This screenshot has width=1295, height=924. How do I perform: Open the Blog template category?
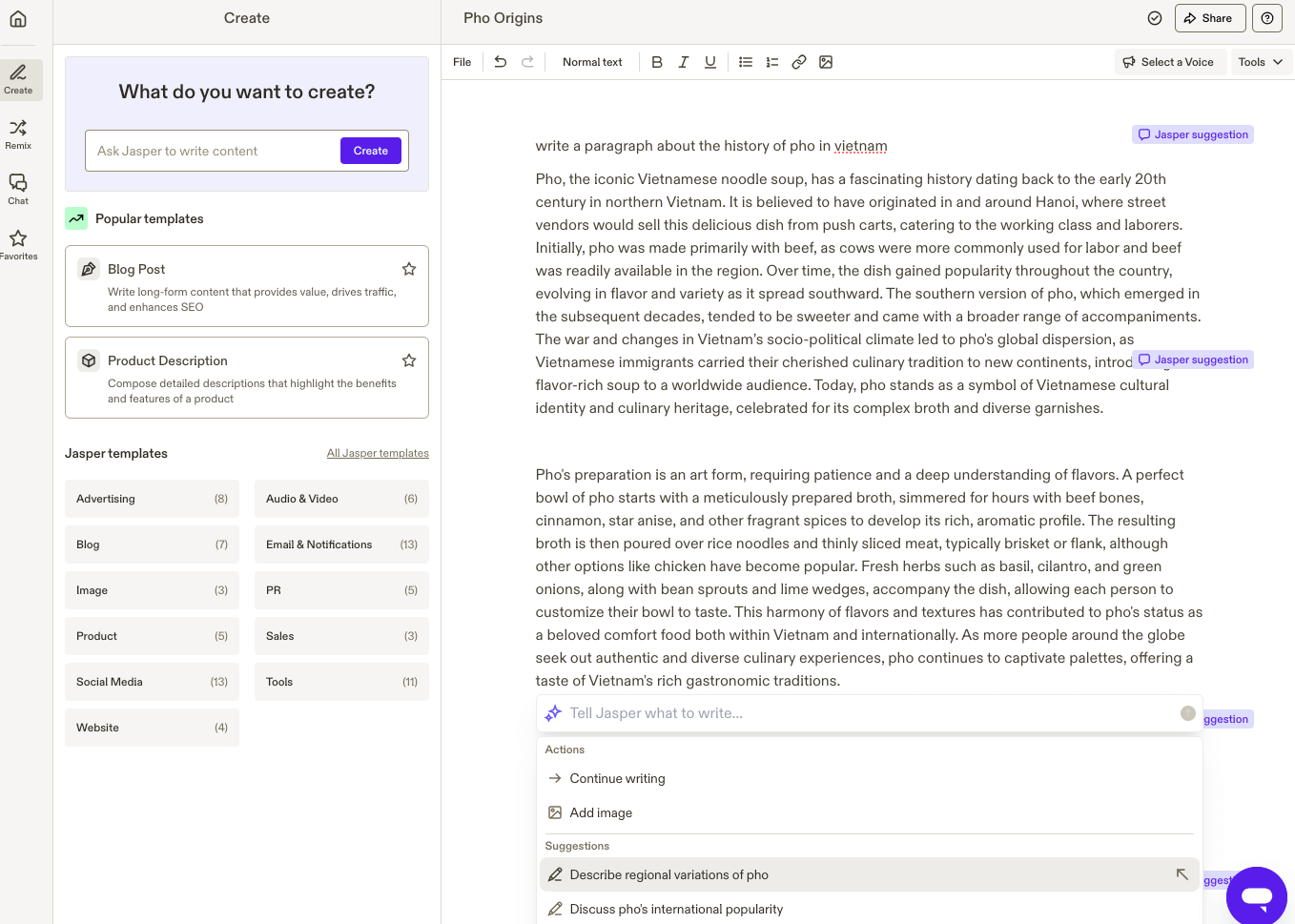[153, 544]
